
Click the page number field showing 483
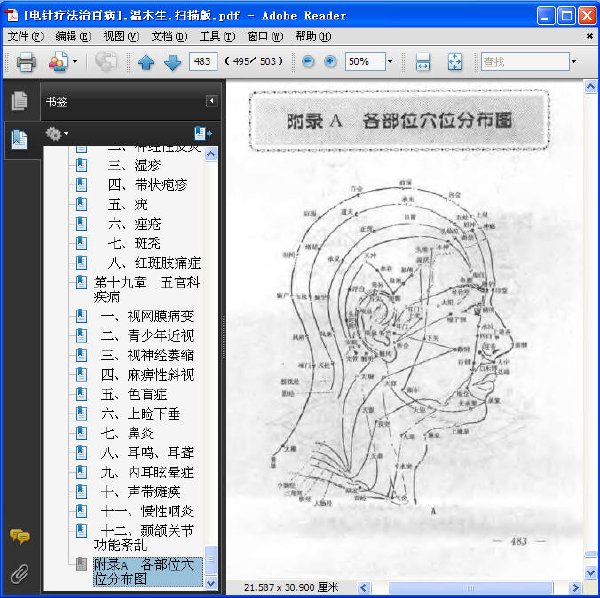tap(203, 62)
